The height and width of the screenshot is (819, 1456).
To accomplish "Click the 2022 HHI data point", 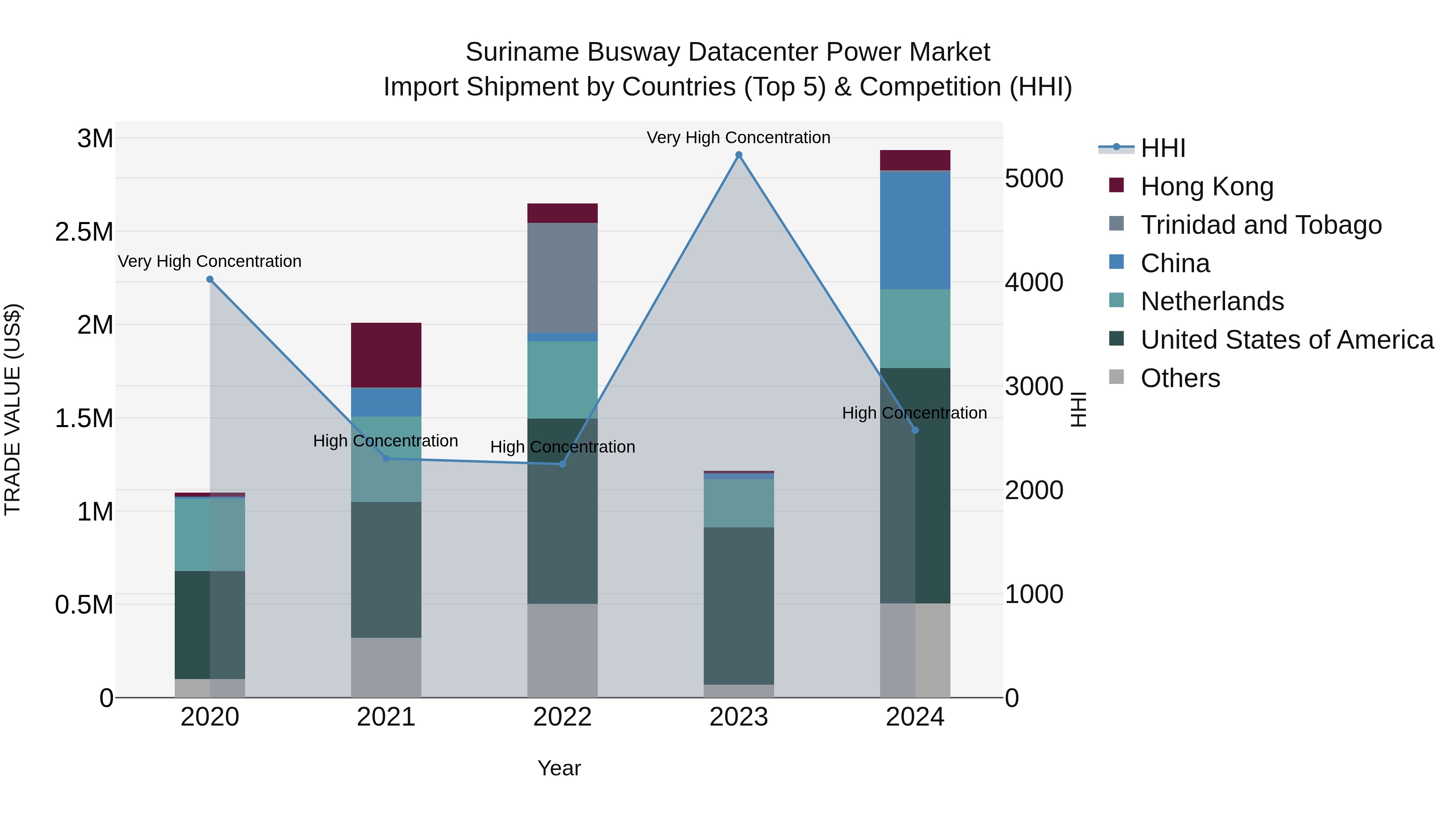I will (x=563, y=464).
